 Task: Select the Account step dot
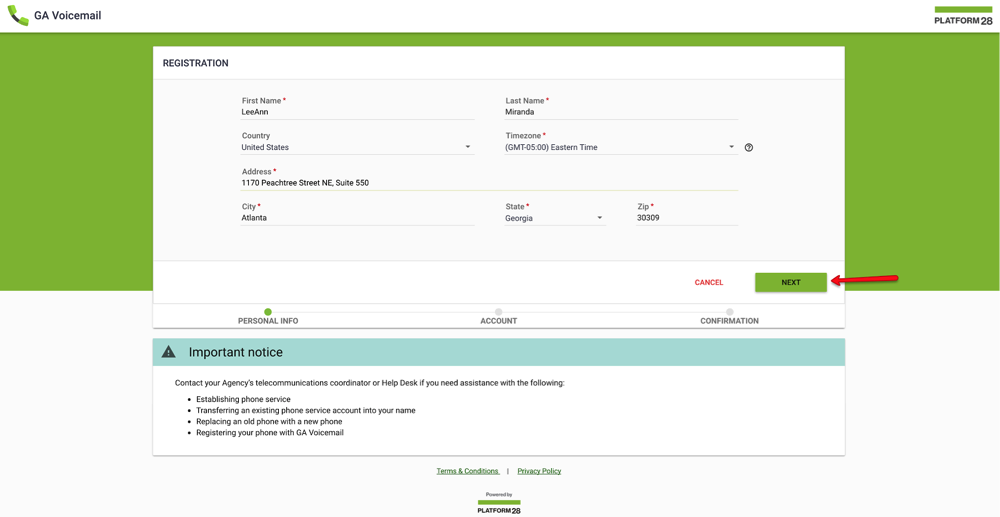tap(499, 312)
